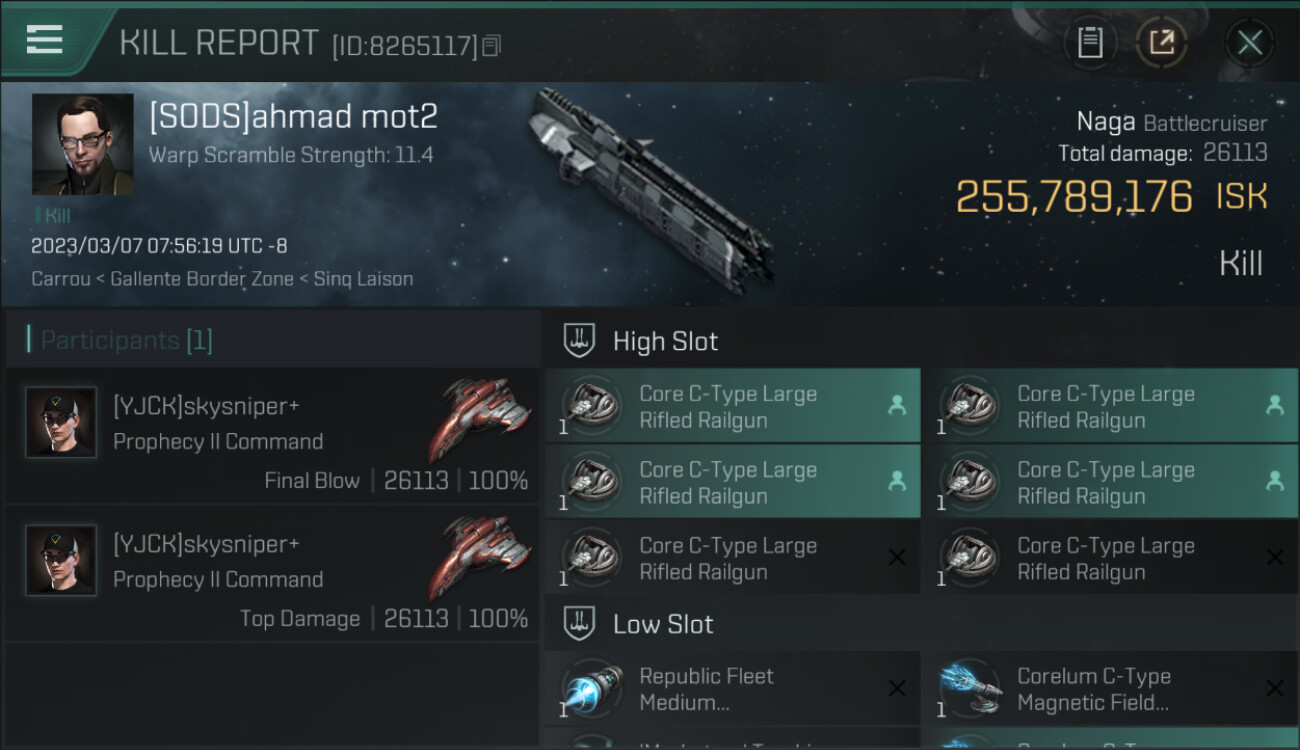Inspect the Naga battlecruiser image
Screen dimensions: 1300x750
click(x=649, y=190)
